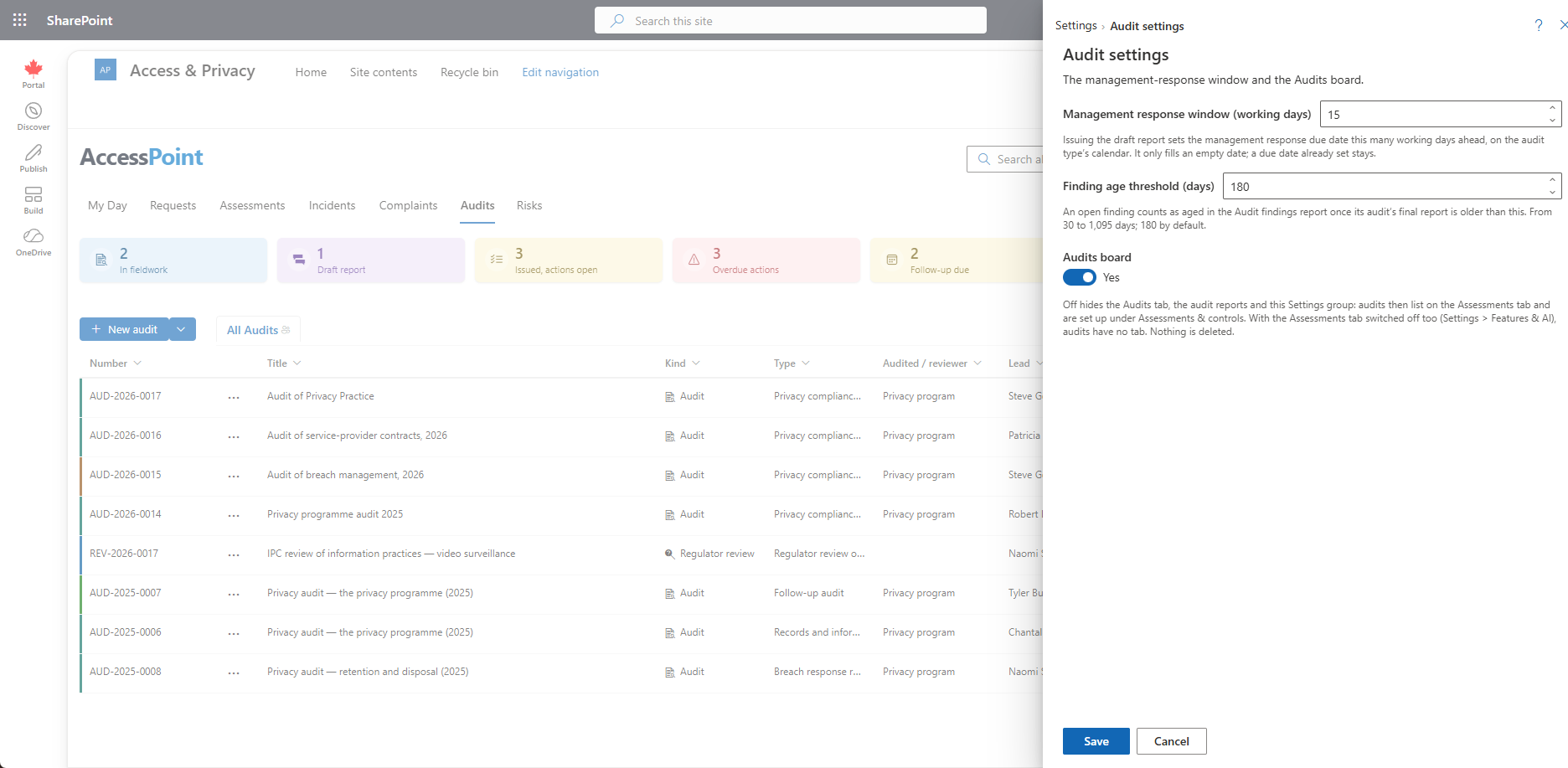Sort by the Number column header
The height and width of the screenshot is (768, 1568).
point(116,363)
